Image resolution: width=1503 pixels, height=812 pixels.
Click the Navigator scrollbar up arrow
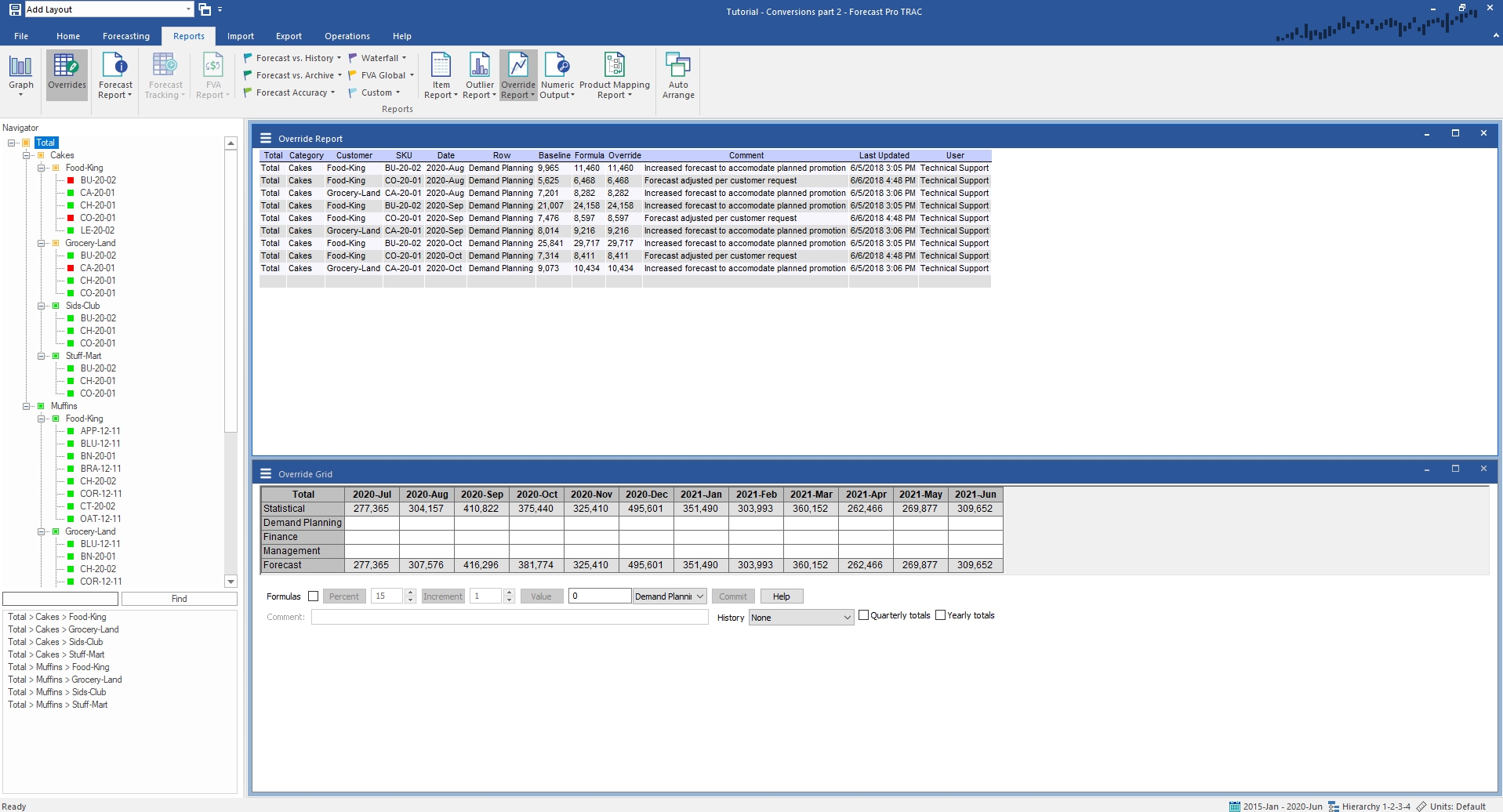point(231,143)
